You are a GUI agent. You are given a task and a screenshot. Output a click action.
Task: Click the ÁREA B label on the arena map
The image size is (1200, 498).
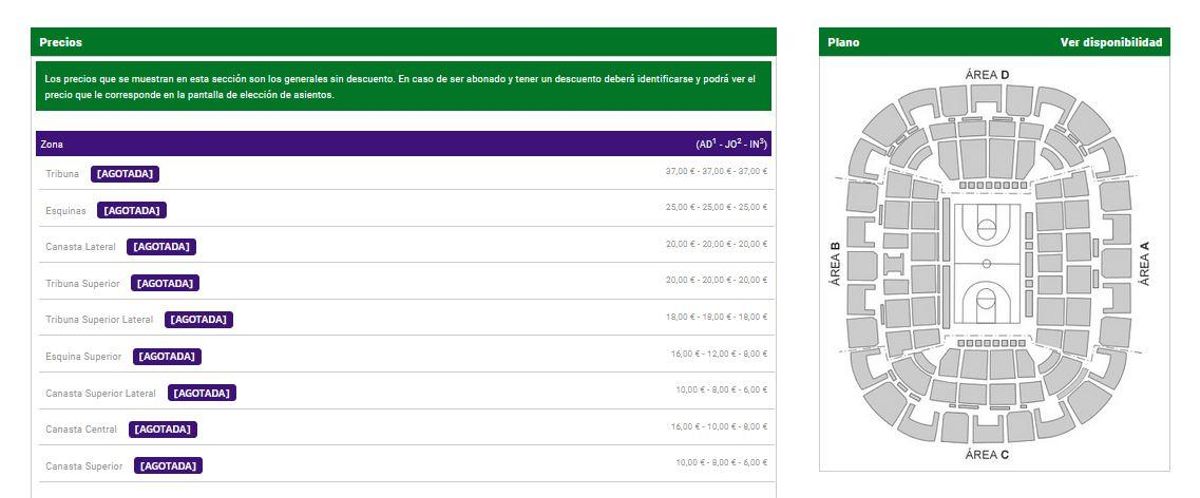(835, 264)
